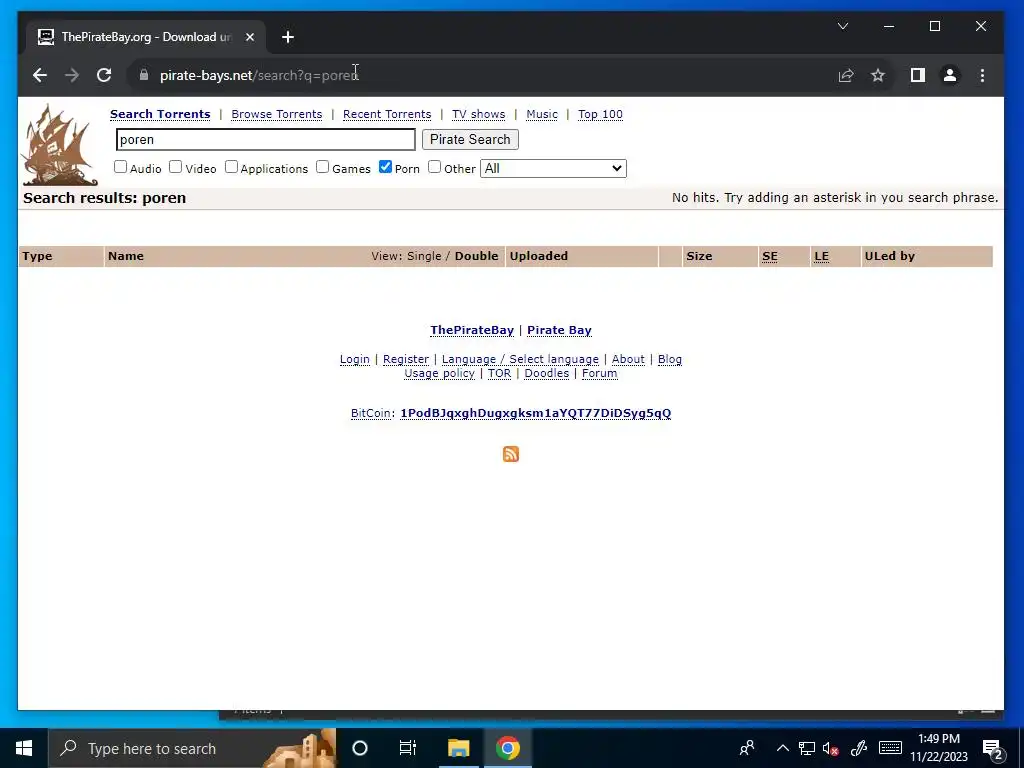Open the People icon in taskbar
Viewport: 1024px width, 768px height.
[x=747, y=748]
